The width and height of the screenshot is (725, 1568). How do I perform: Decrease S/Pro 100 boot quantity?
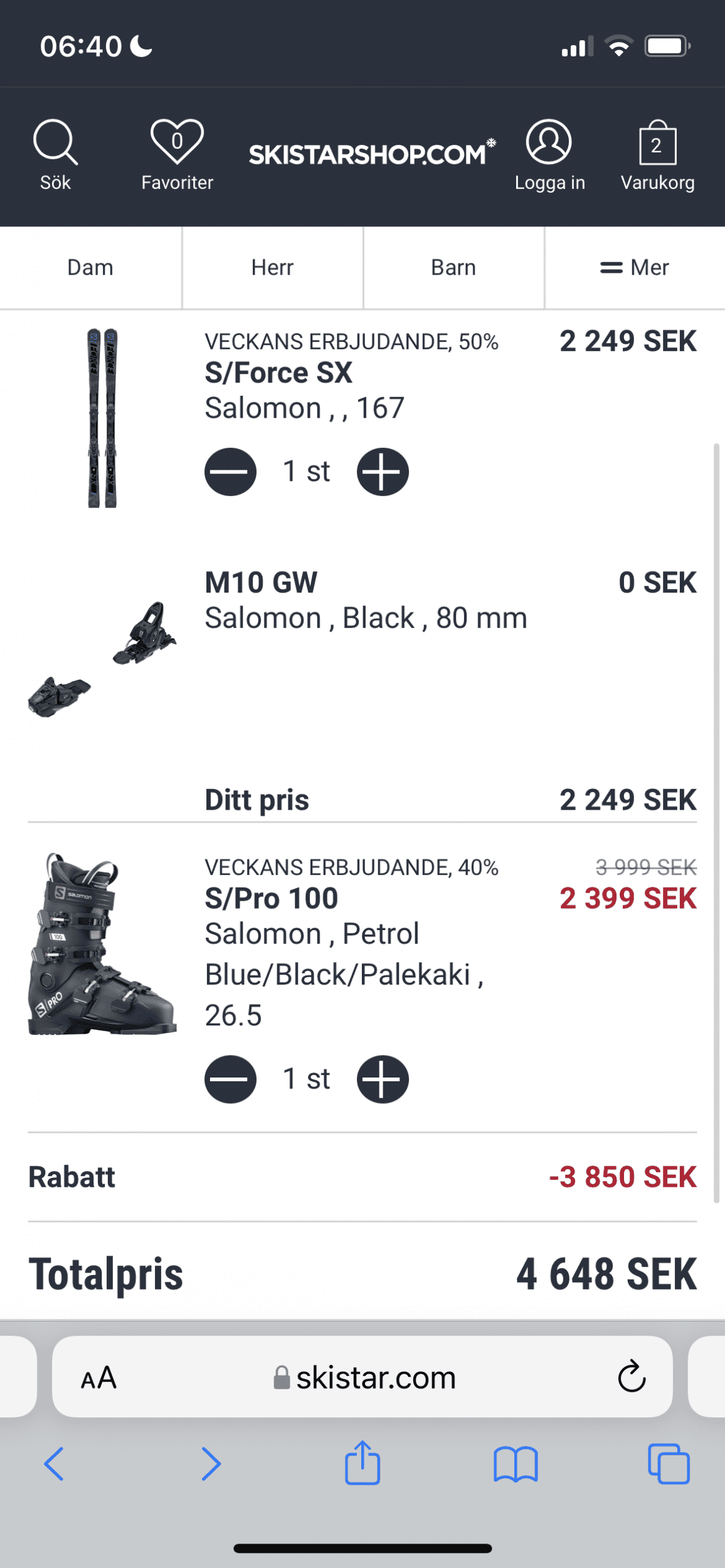pyautogui.click(x=230, y=1079)
